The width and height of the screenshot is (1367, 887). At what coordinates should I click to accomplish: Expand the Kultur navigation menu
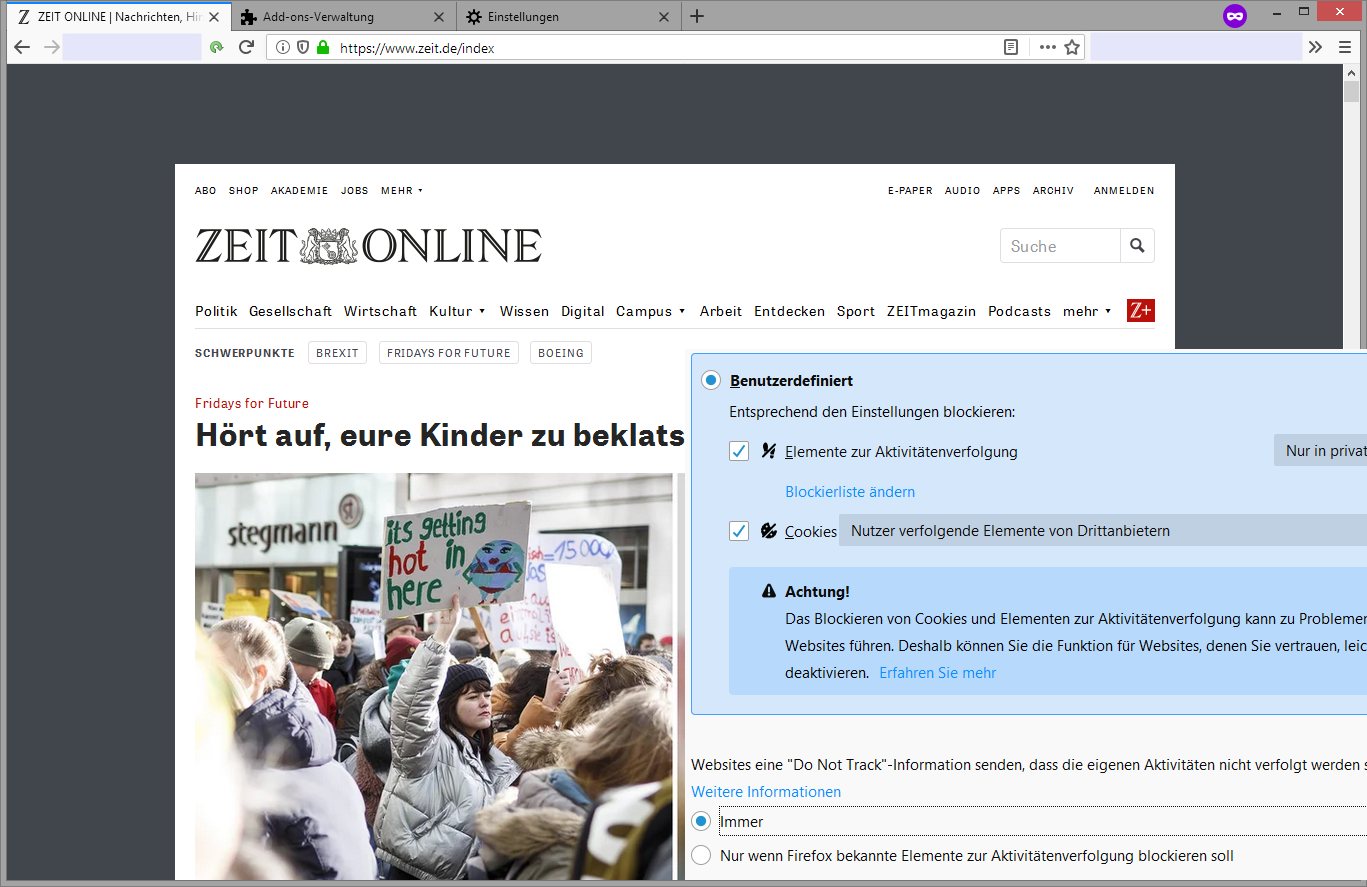[x=457, y=311]
